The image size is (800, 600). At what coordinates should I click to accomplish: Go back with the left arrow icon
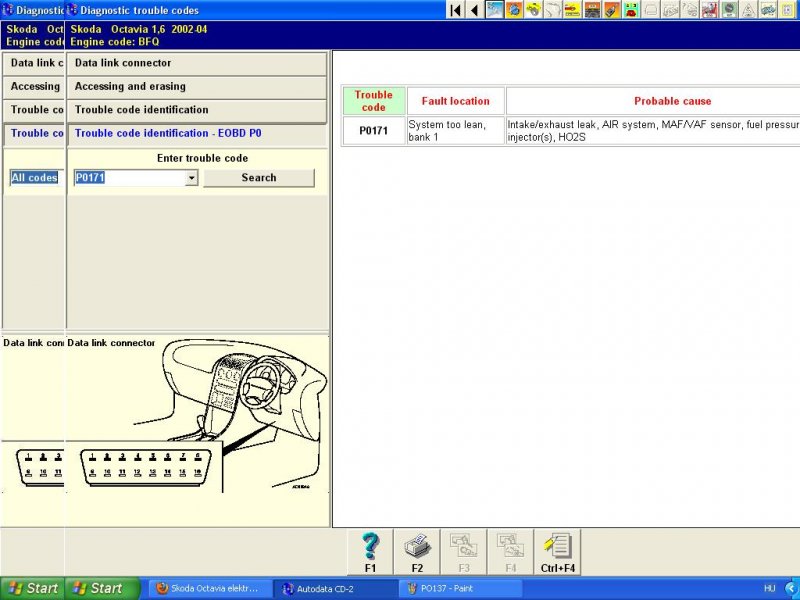[x=474, y=10]
